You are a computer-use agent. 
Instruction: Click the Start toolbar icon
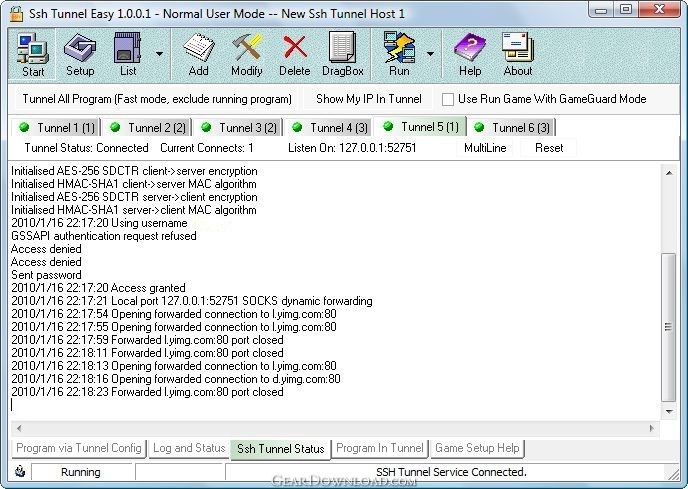(x=32, y=54)
